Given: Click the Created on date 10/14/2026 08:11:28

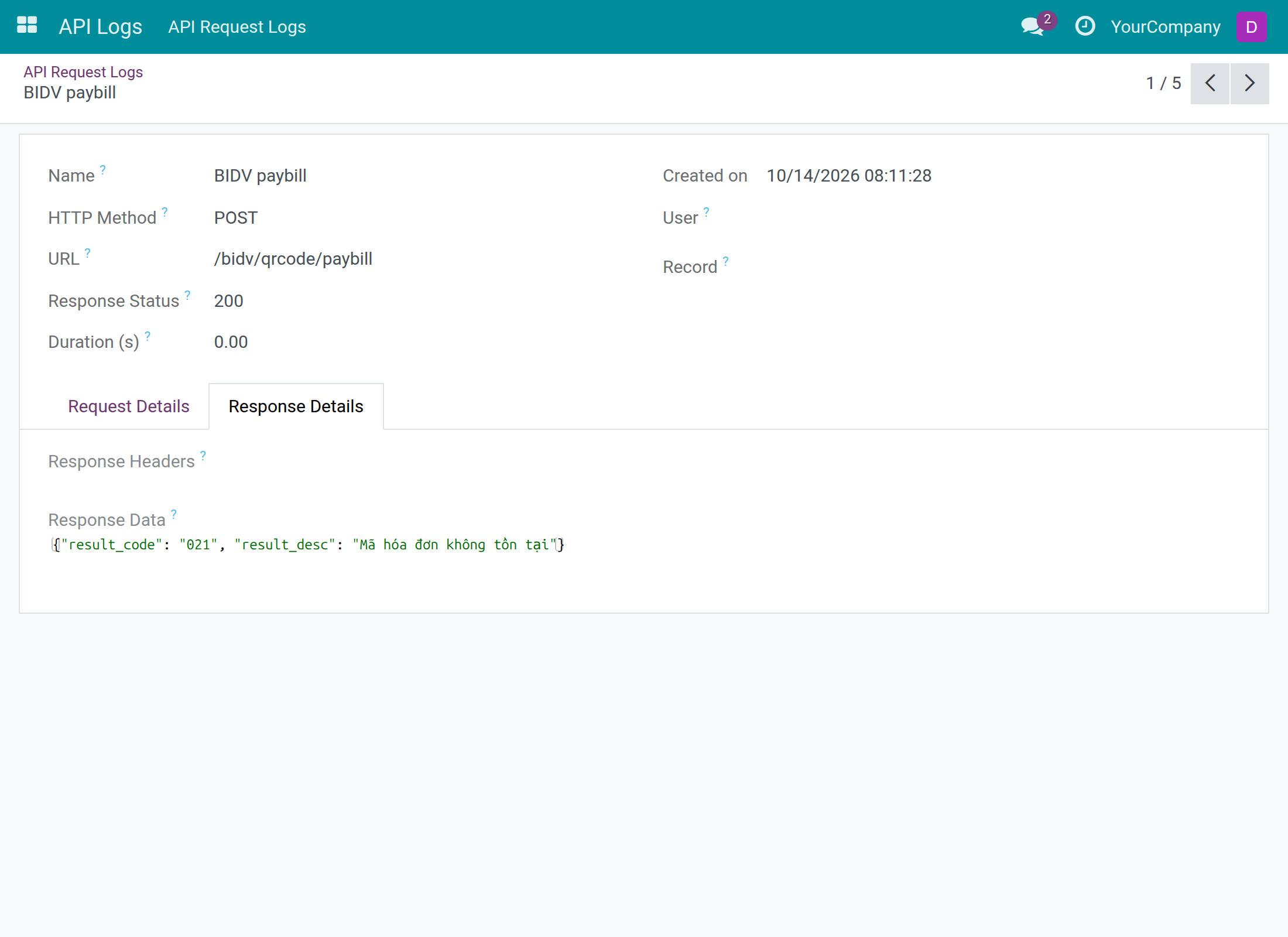Looking at the screenshot, I should pos(849,176).
